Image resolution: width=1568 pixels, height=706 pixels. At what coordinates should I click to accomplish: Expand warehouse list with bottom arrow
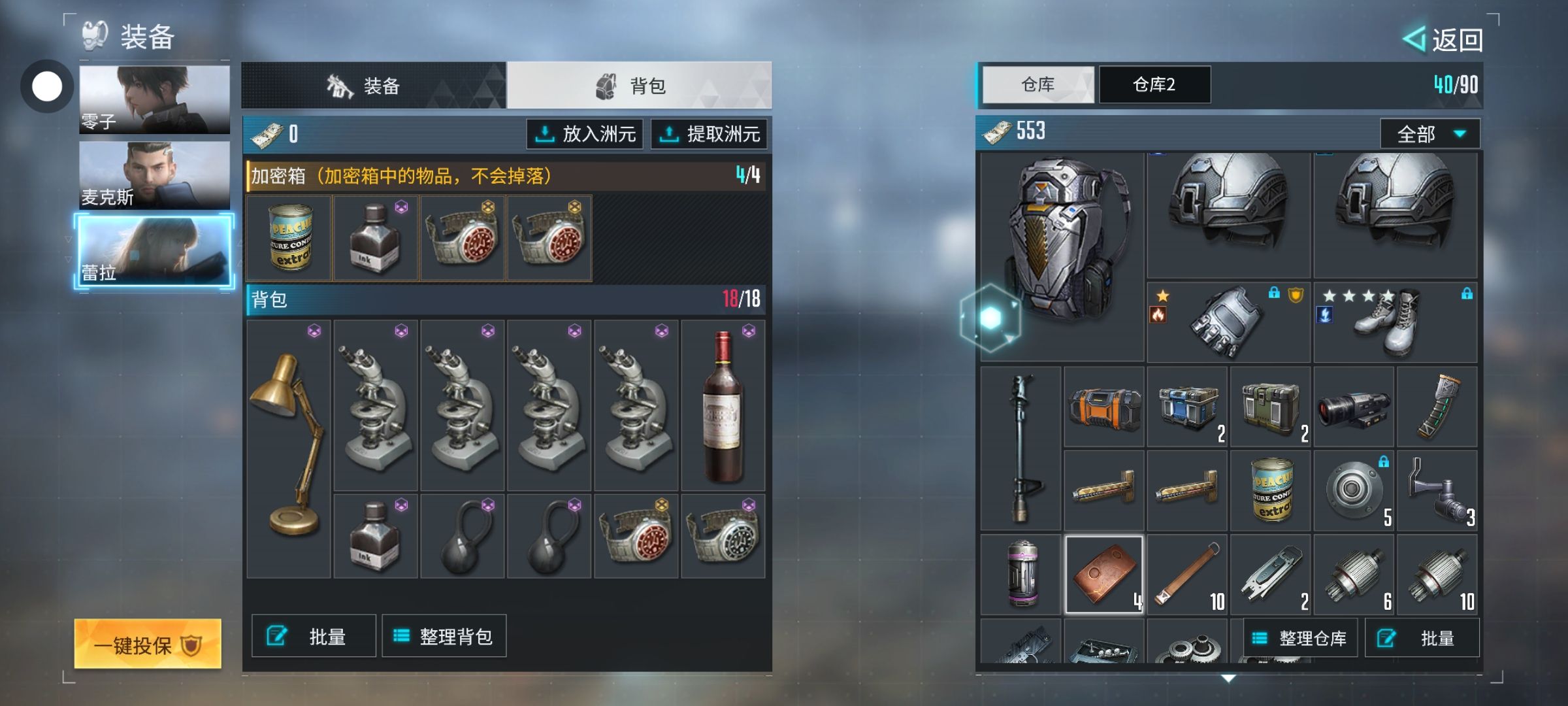click(x=1228, y=679)
